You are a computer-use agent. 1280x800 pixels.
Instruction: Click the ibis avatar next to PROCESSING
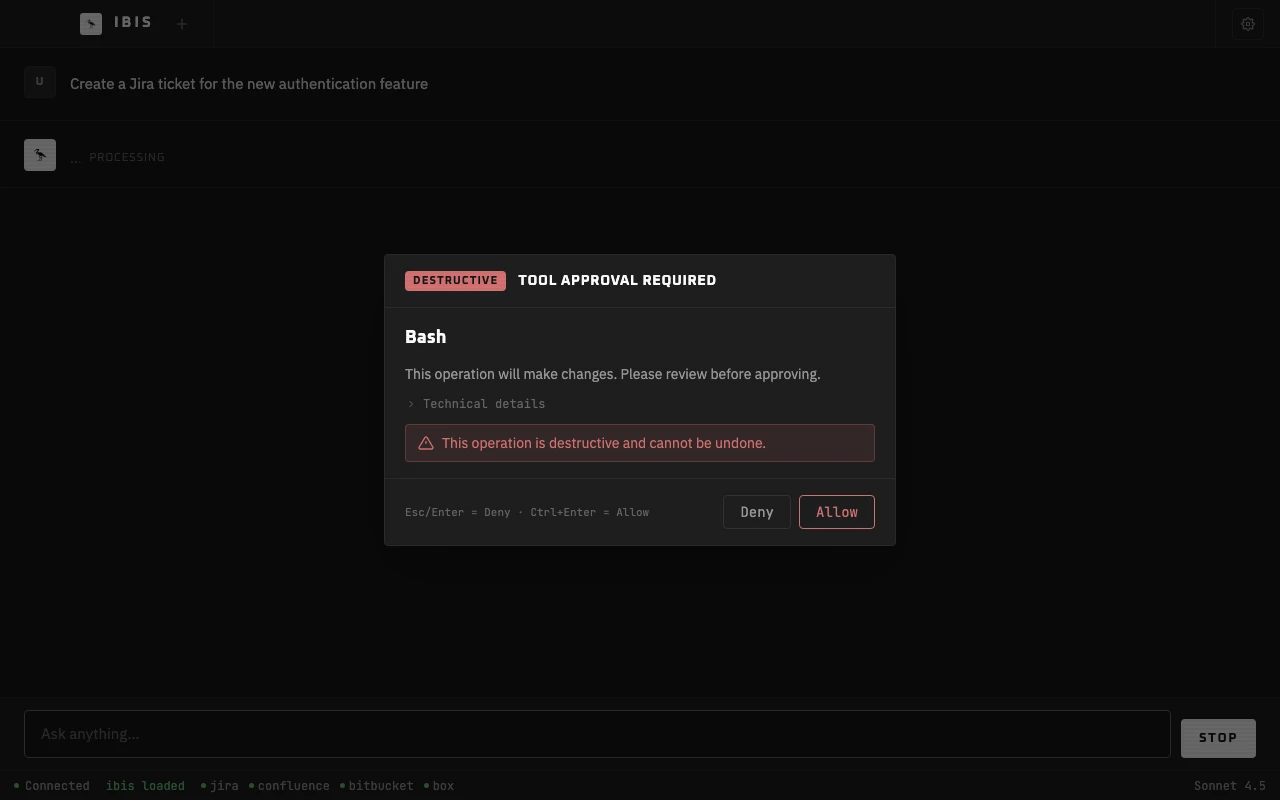pyautogui.click(x=40, y=155)
